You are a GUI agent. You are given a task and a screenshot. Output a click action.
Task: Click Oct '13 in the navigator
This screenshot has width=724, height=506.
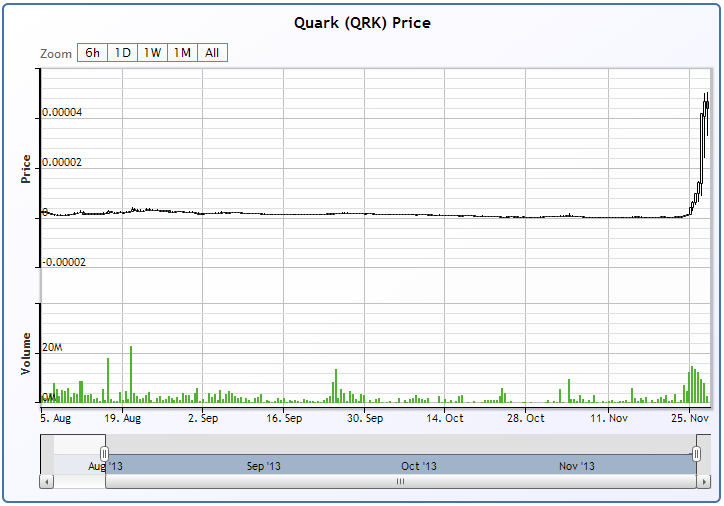[418, 466]
